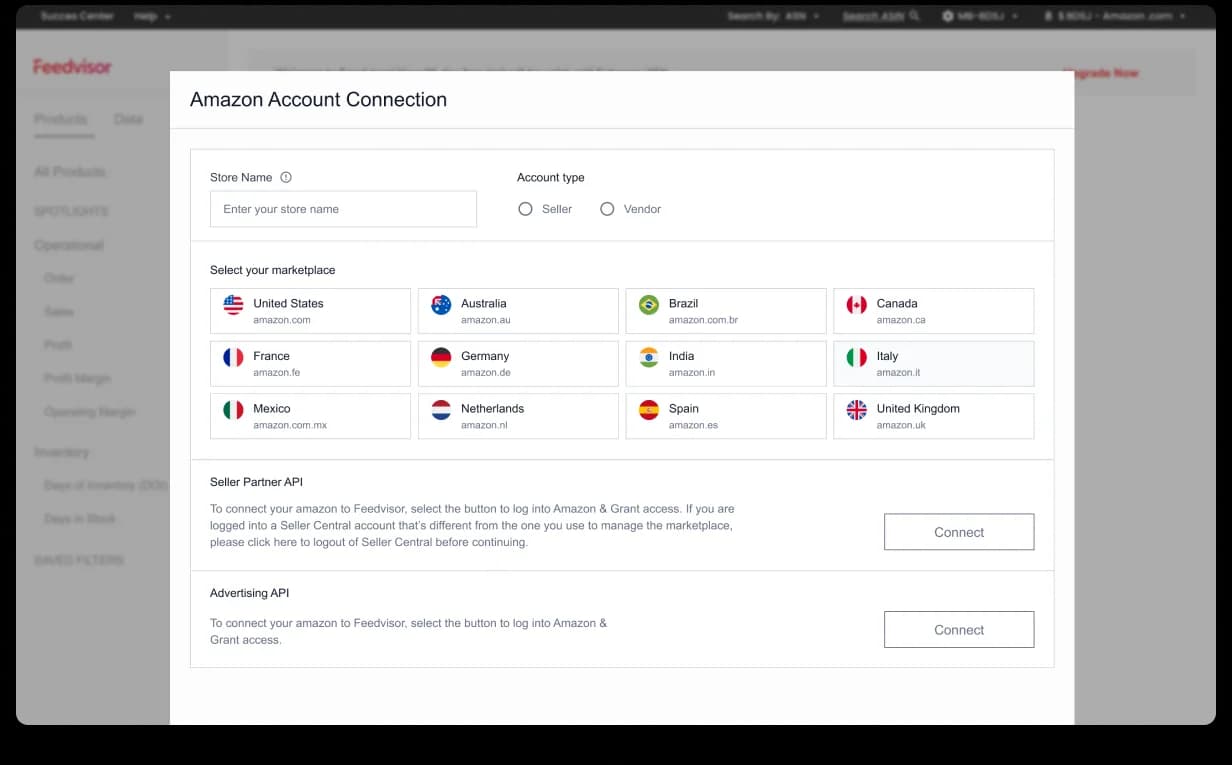Select All Products in the background sidebar
The height and width of the screenshot is (765, 1232).
point(70,172)
